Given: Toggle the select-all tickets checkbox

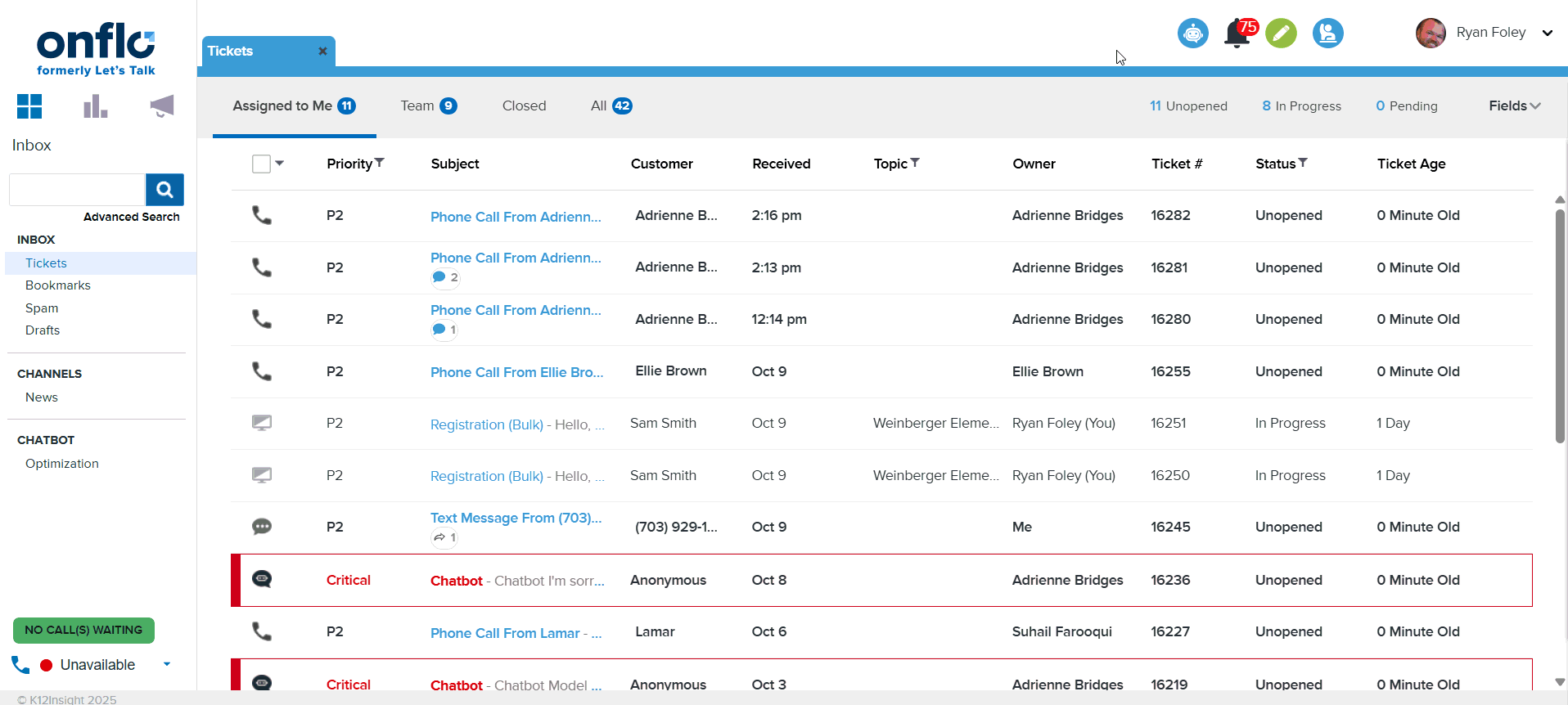Looking at the screenshot, I should click(261, 164).
